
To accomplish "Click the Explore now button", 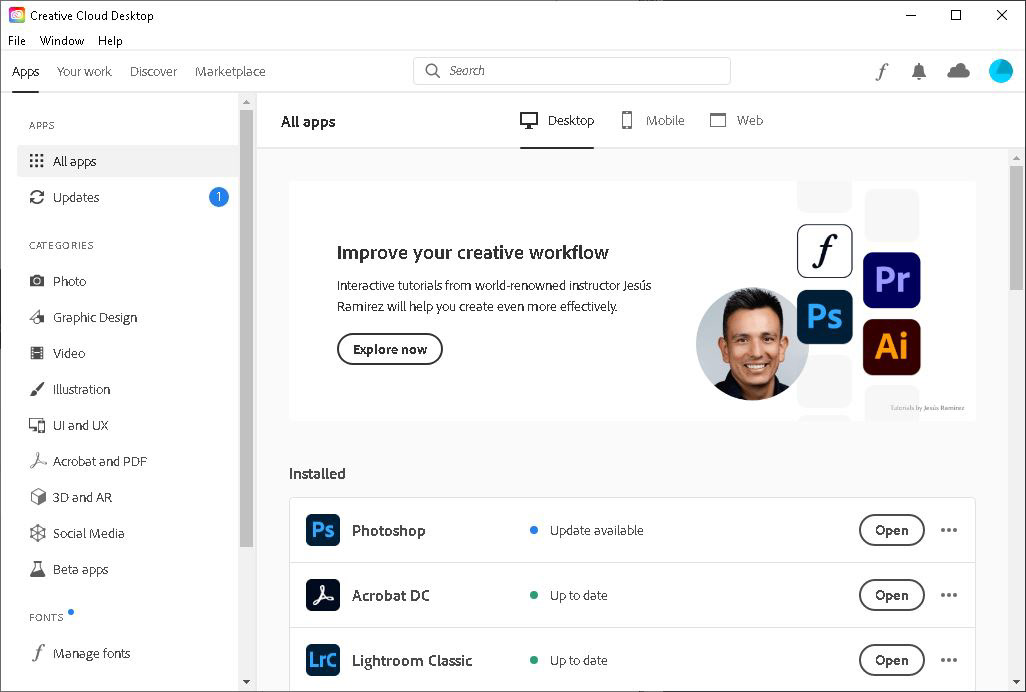I will (x=390, y=349).
